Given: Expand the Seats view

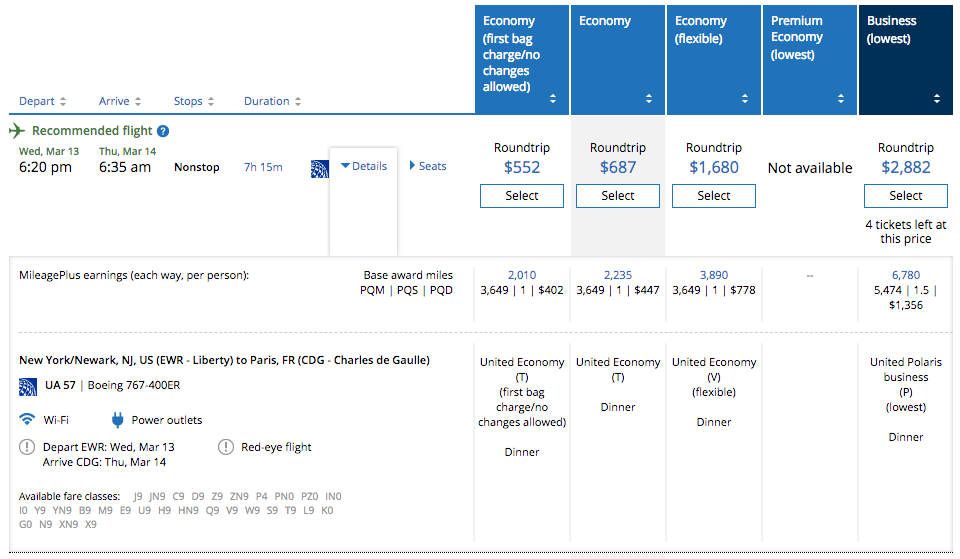Looking at the screenshot, I should point(428,166).
